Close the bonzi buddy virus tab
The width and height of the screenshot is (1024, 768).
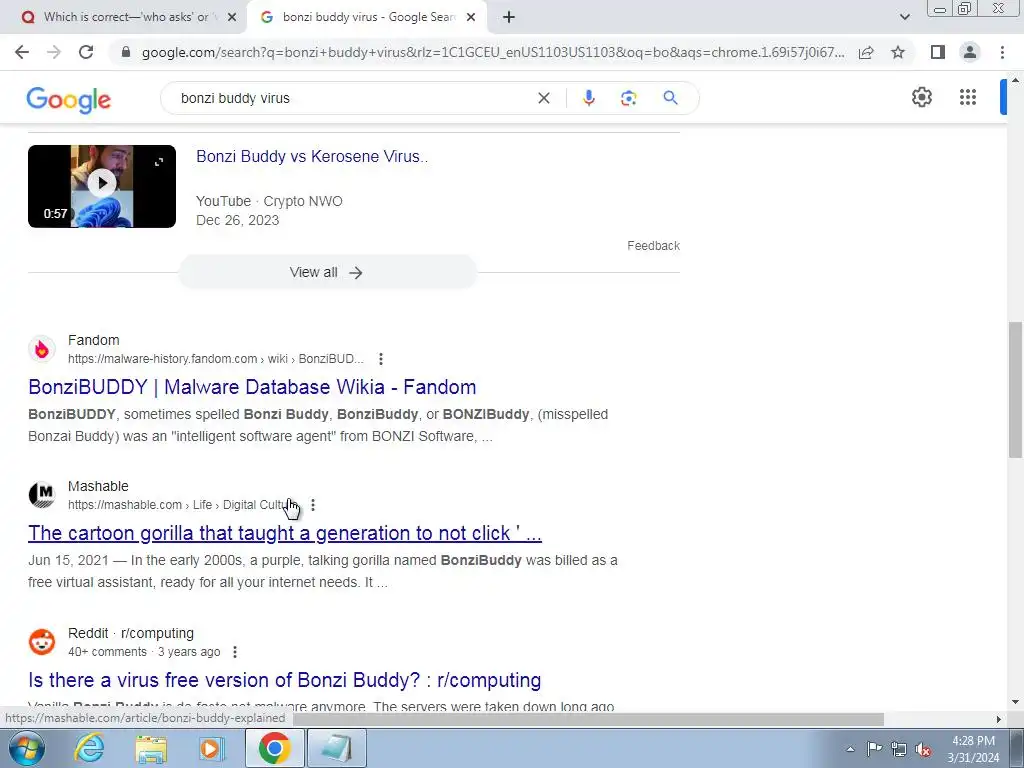(471, 17)
